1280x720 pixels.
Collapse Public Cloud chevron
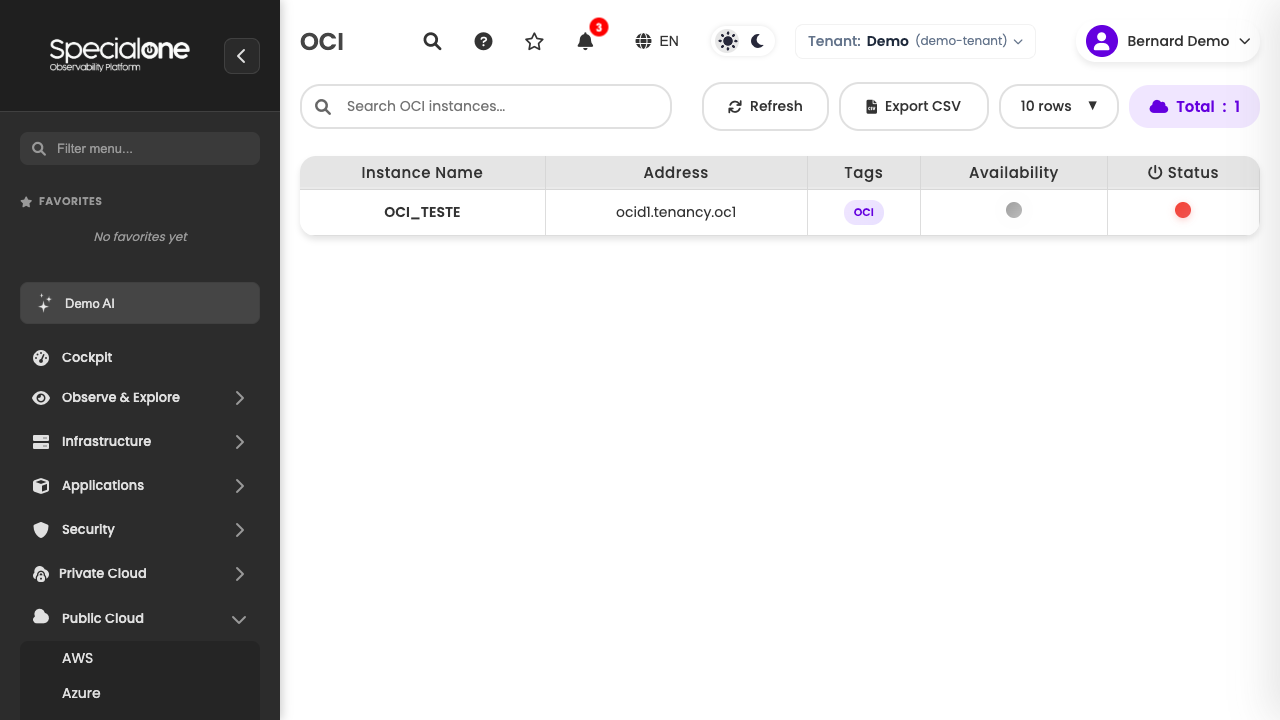coord(240,619)
